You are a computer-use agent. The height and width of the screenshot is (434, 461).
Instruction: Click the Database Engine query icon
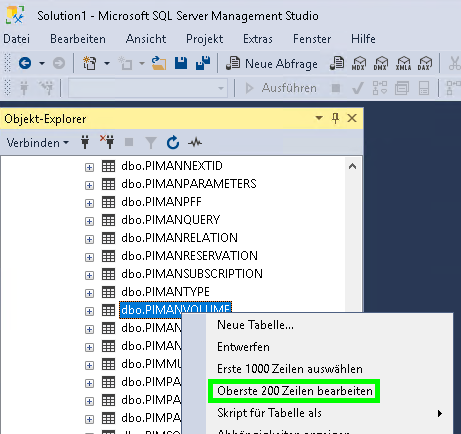tap(337, 63)
